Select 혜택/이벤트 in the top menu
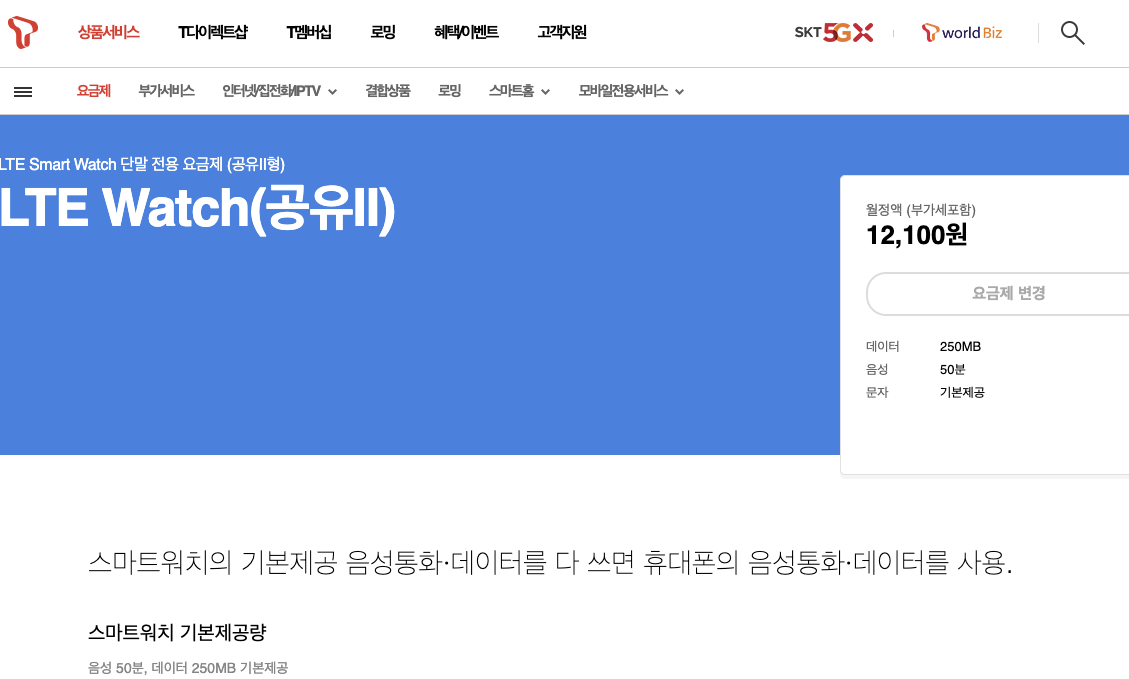Viewport: 1129px width, 679px height. pyautogui.click(x=466, y=32)
